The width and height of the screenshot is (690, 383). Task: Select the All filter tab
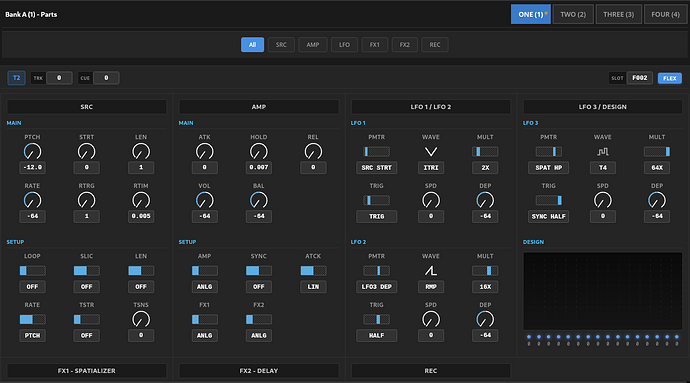[252, 44]
